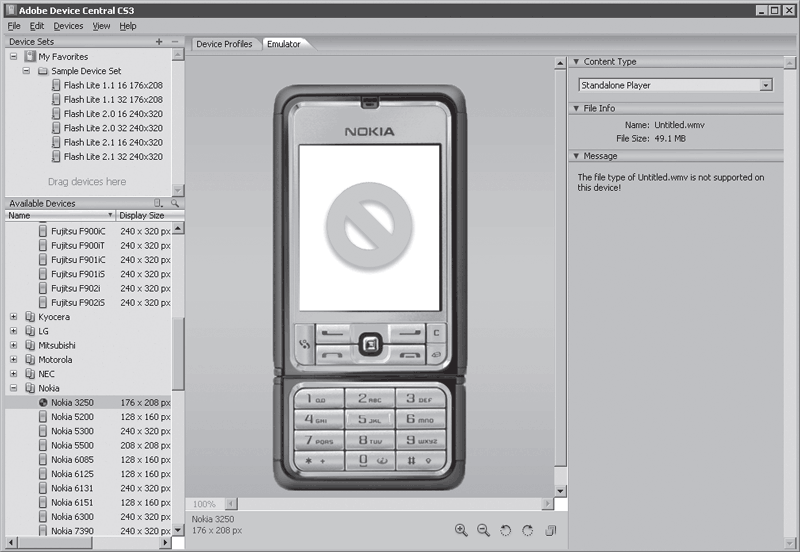
Task: Click the 0 key on phone keypad
Action: click(x=370, y=461)
